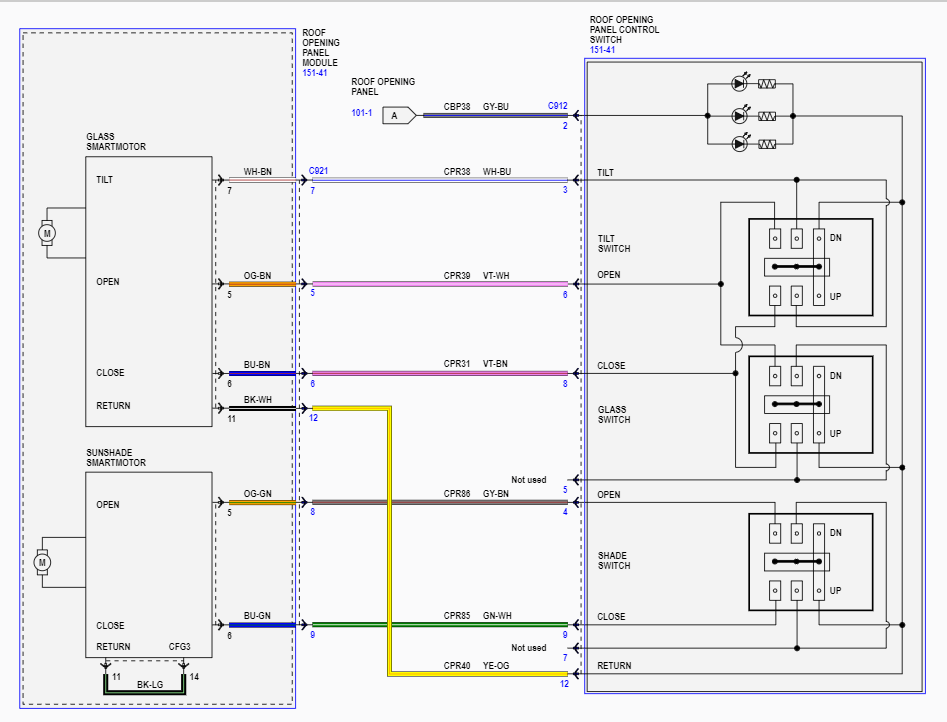Select the pink CPR39 VT-WH wire
This screenshot has width=947, height=722.
440,284
